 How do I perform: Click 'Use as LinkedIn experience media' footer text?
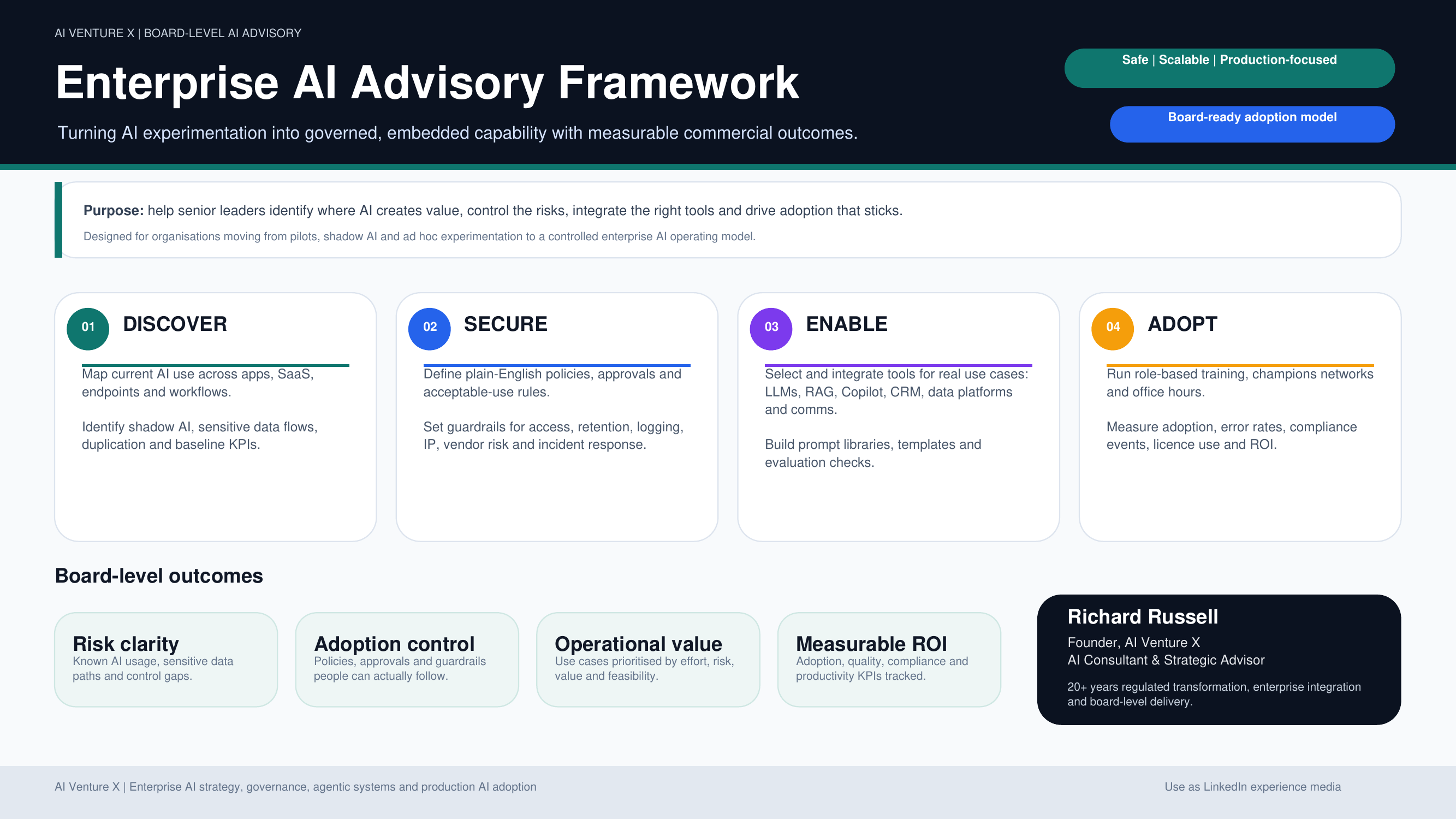pos(1252,787)
